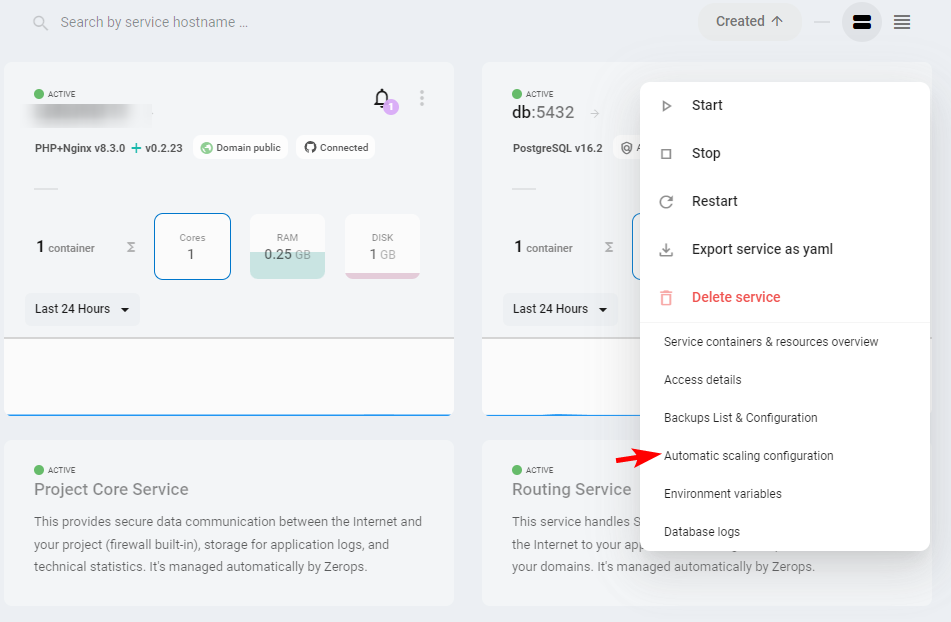Select Stop in the service menu

[x=706, y=153]
